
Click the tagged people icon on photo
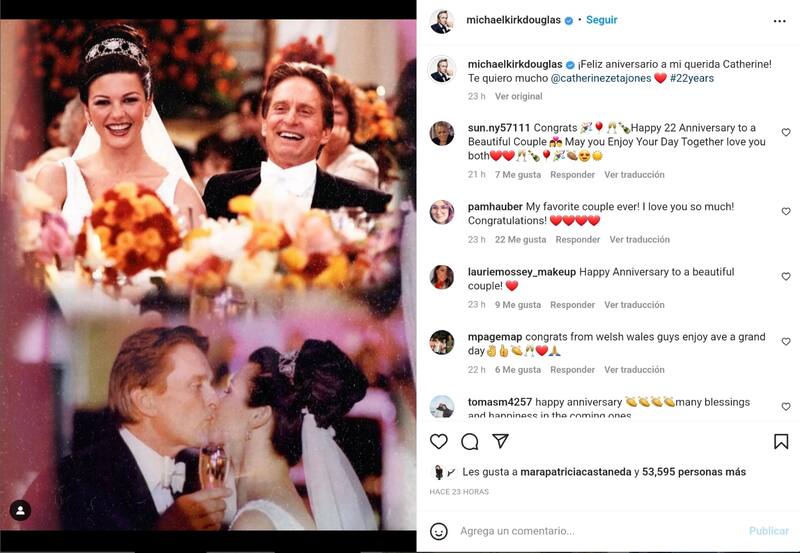point(20,510)
